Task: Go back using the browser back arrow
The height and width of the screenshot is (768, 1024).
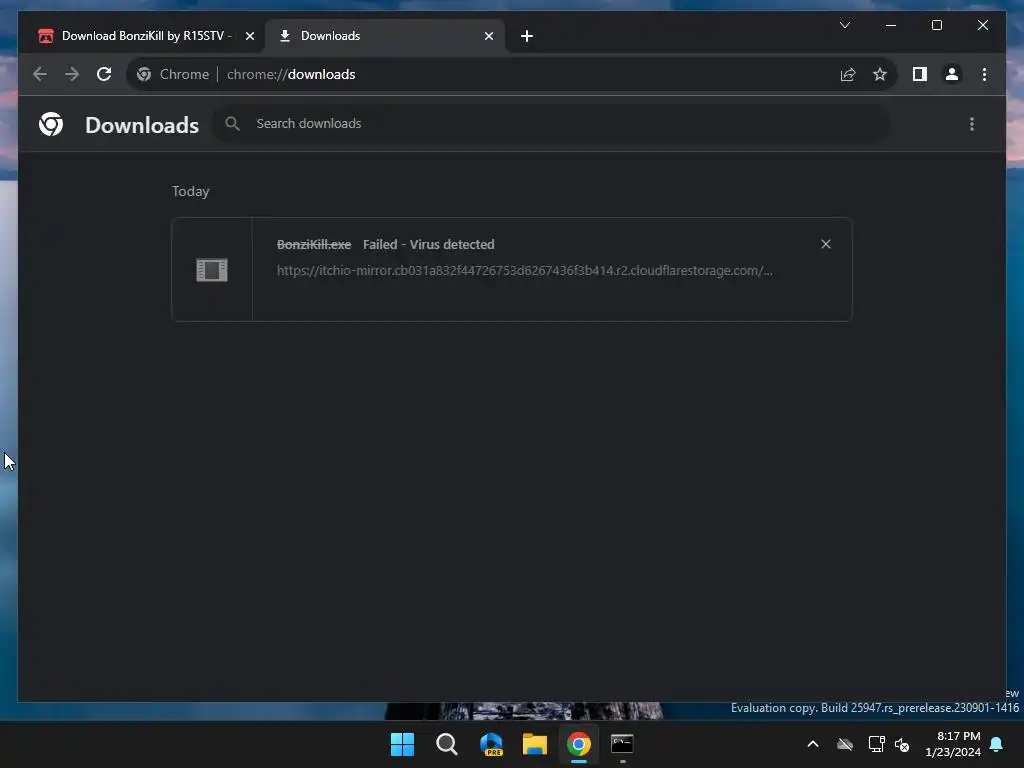Action: pos(40,74)
